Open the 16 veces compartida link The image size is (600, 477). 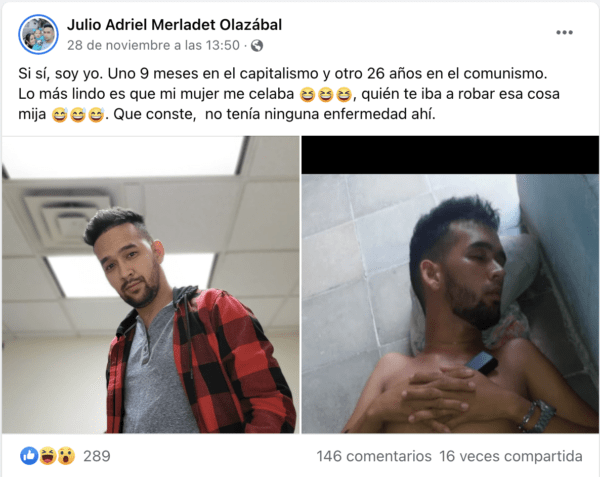pyautogui.click(x=511, y=456)
